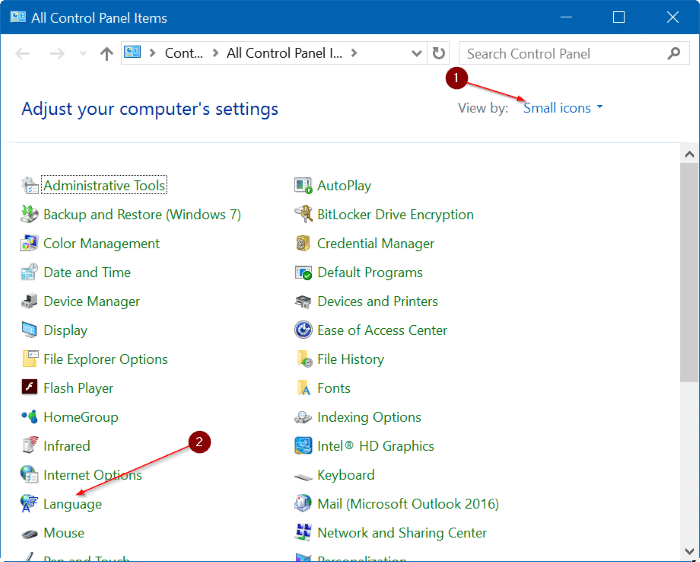Click the search magnifier icon
Viewport: 700px width, 562px height.
674,54
